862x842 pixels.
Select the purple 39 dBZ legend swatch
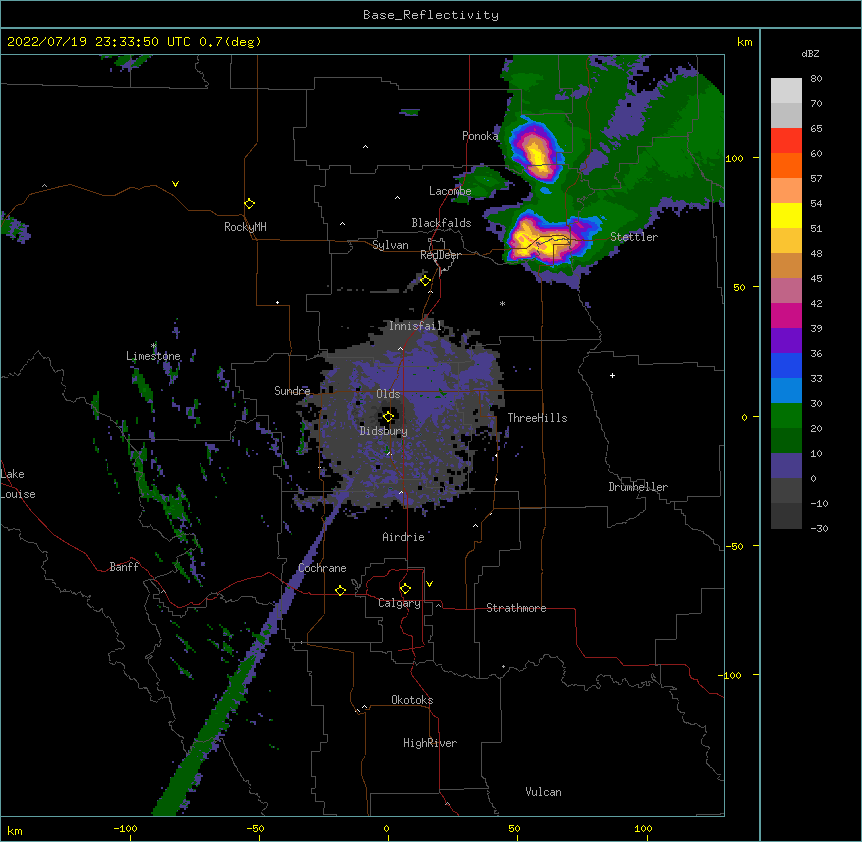(786, 341)
